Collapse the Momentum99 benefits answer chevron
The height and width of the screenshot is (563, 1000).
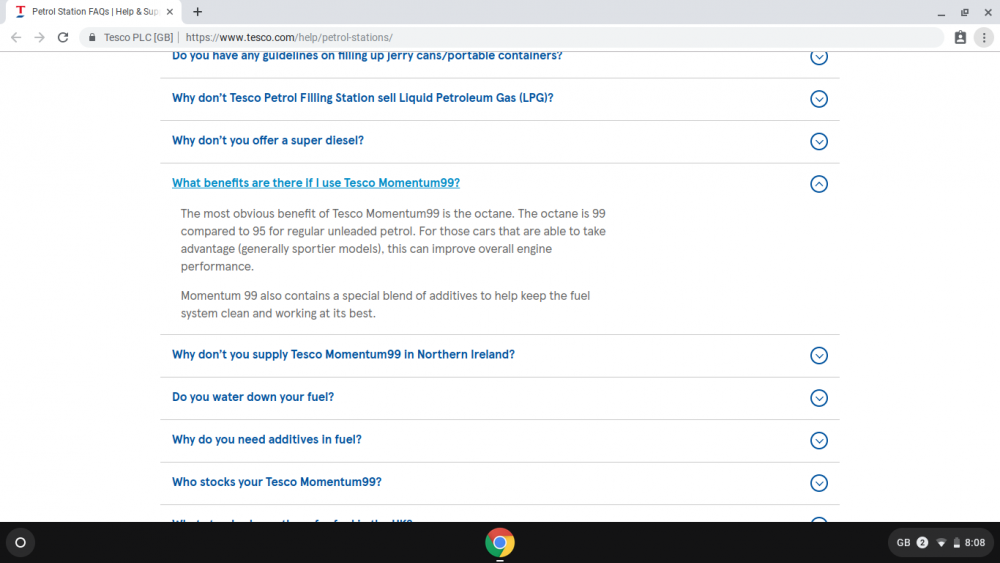pos(819,184)
